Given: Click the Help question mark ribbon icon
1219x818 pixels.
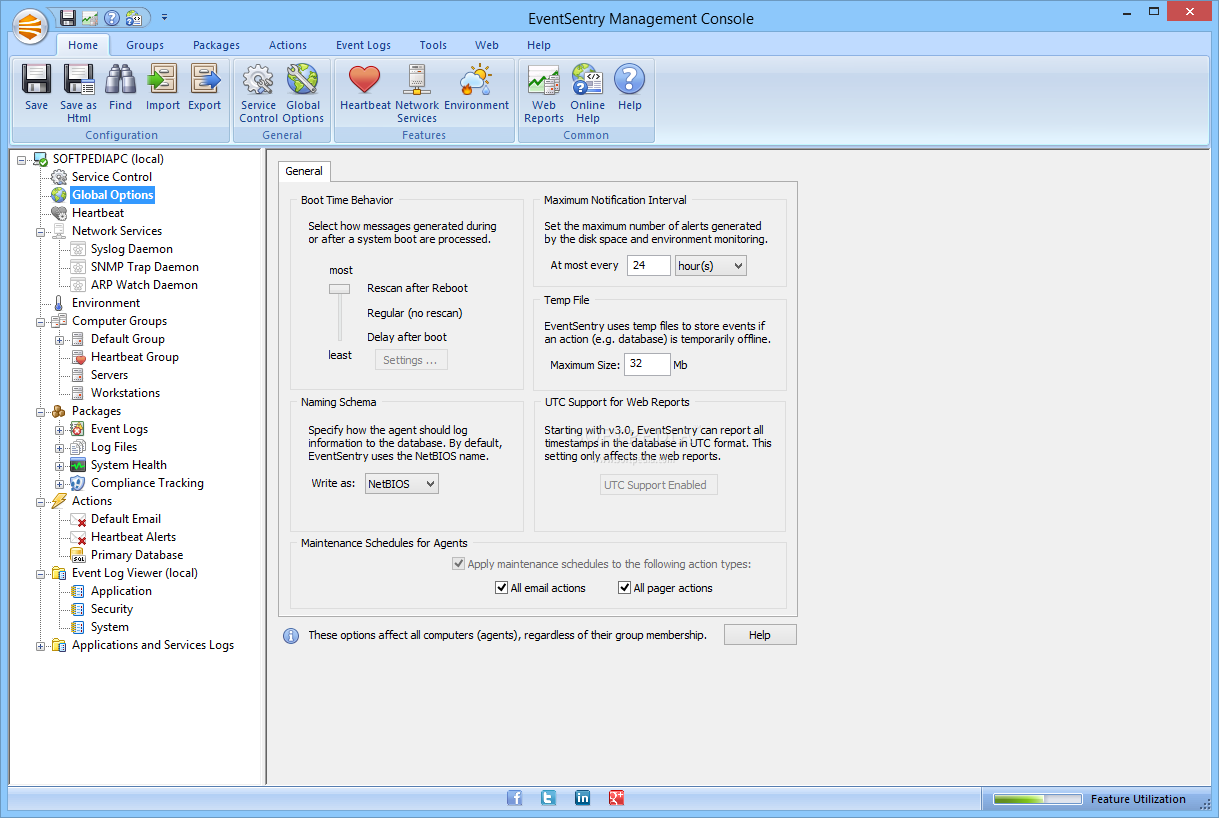Looking at the screenshot, I should [630, 88].
